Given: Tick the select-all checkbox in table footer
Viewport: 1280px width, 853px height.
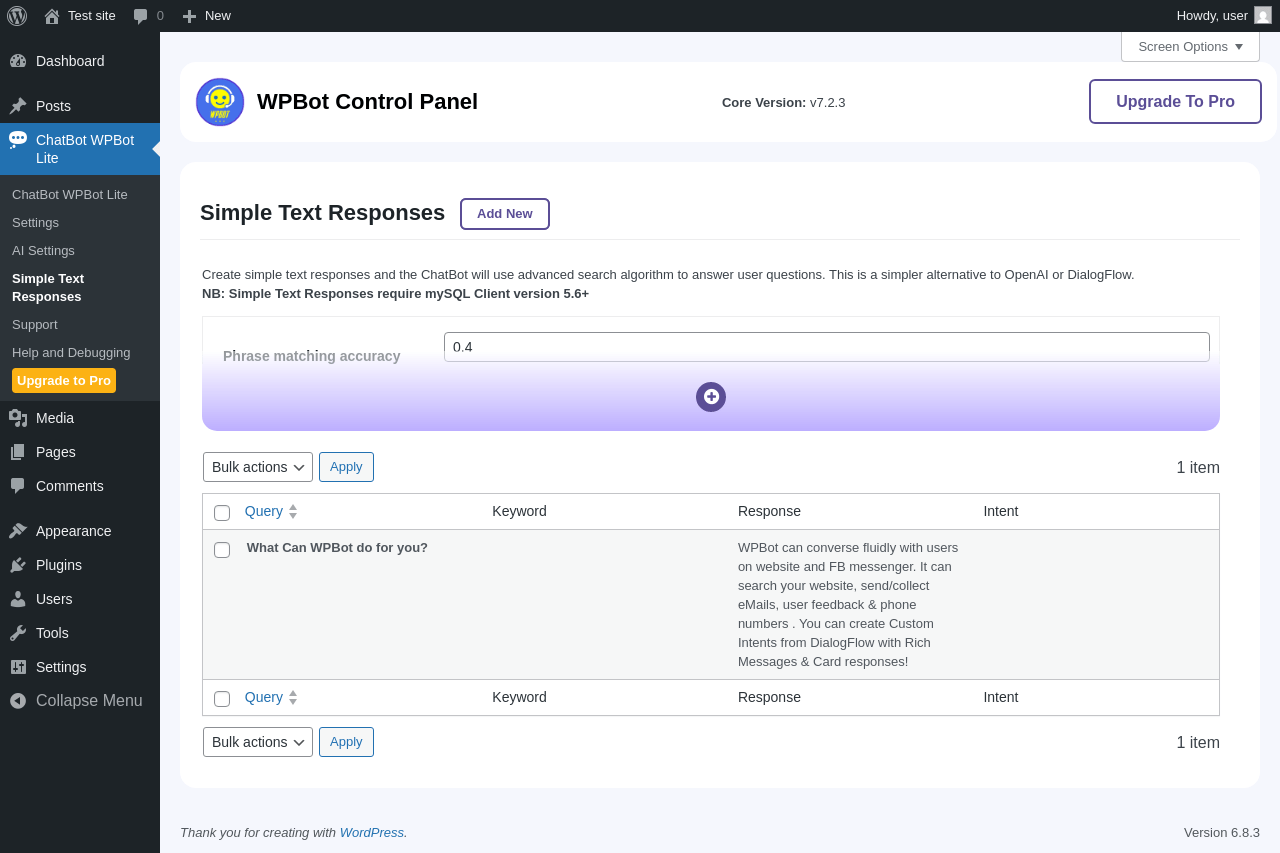Looking at the screenshot, I should [222, 699].
